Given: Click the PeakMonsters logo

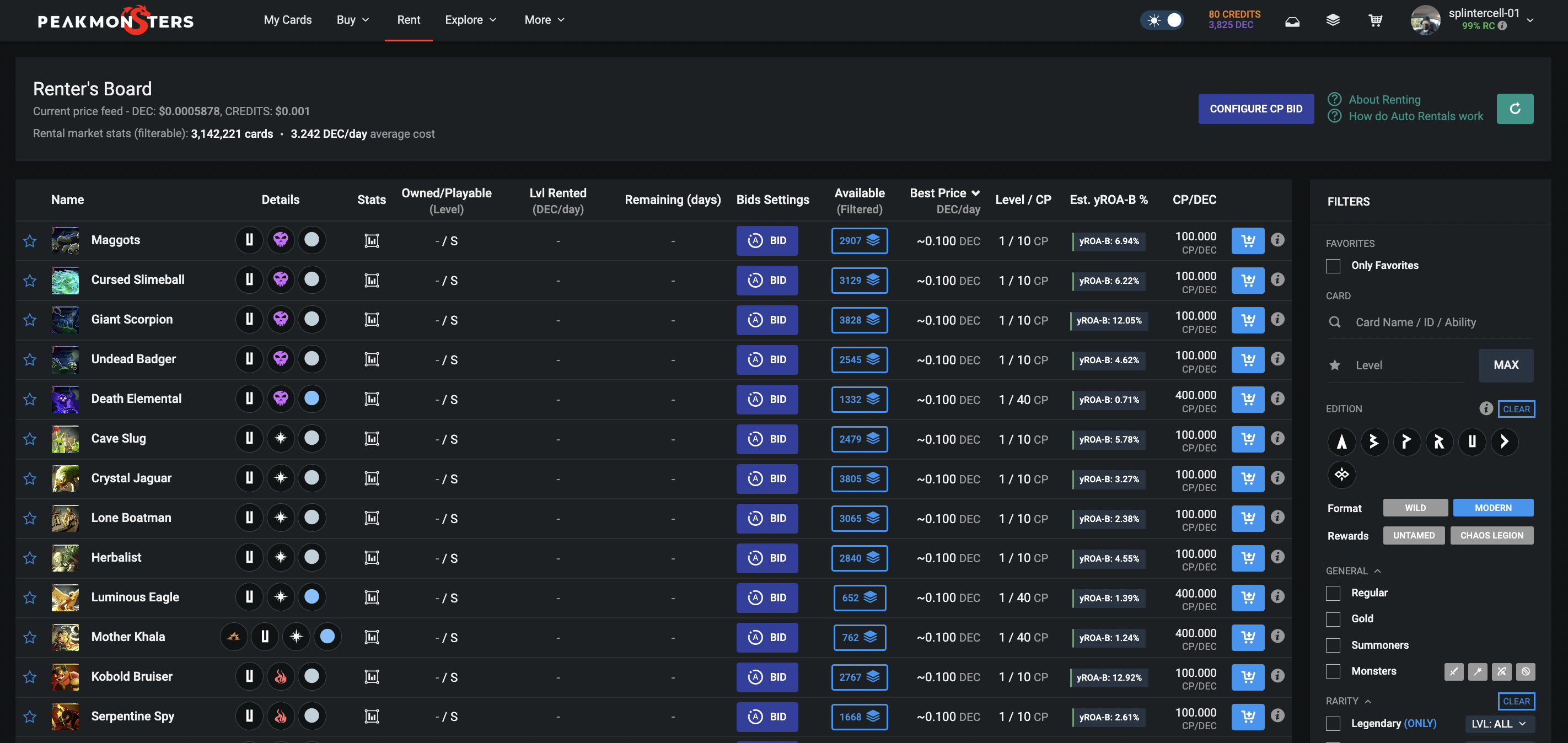Looking at the screenshot, I should tap(116, 21).
